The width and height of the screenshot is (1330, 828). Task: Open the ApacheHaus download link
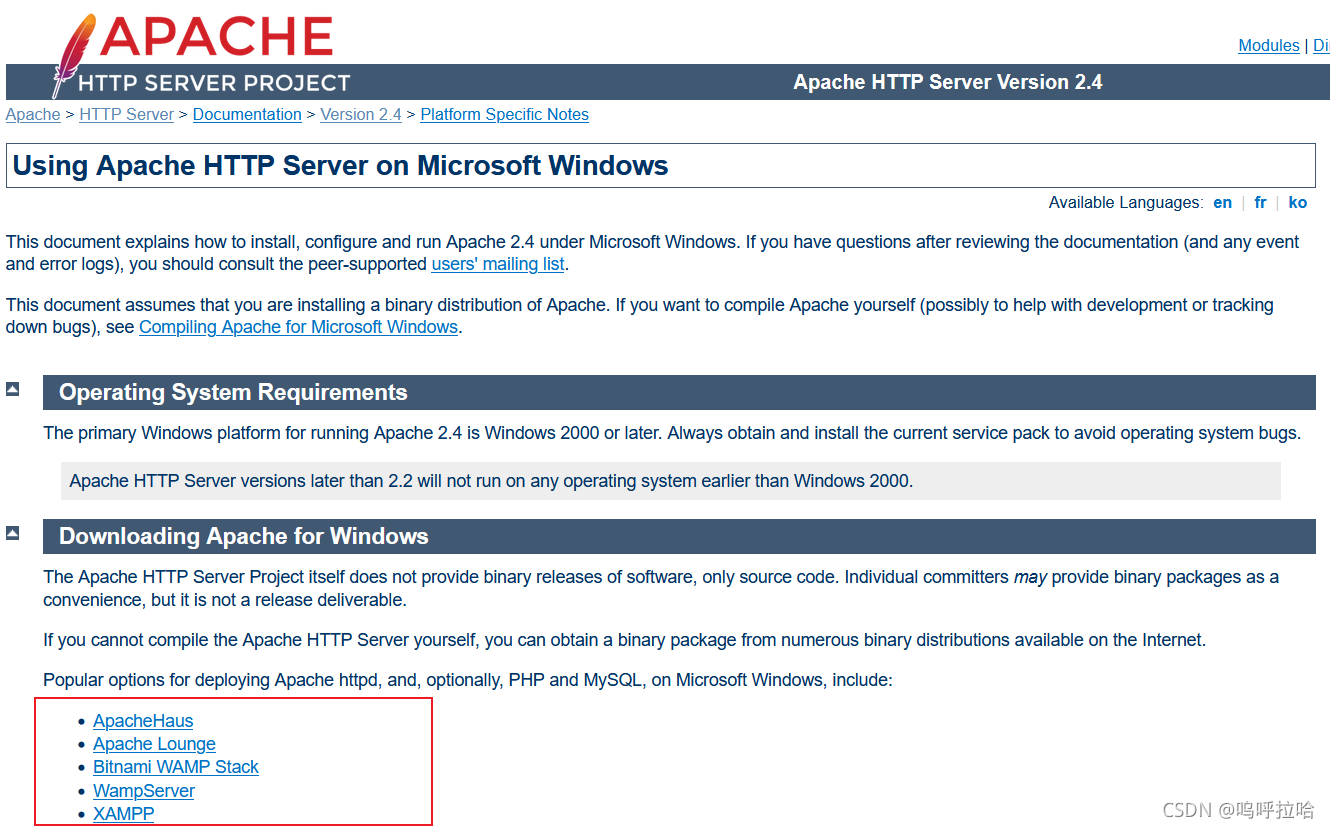pyautogui.click(x=143, y=720)
